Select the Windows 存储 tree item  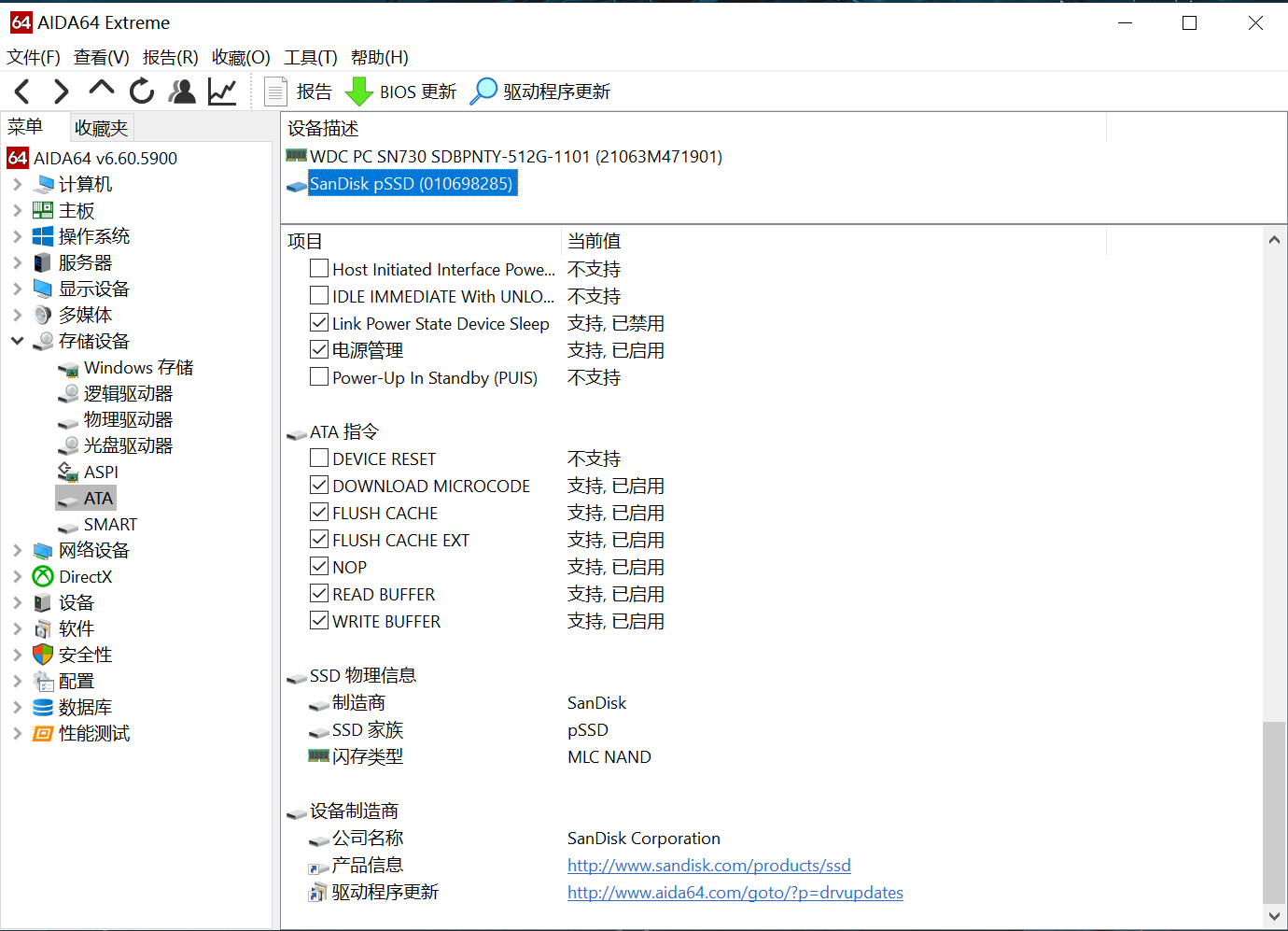click(138, 367)
